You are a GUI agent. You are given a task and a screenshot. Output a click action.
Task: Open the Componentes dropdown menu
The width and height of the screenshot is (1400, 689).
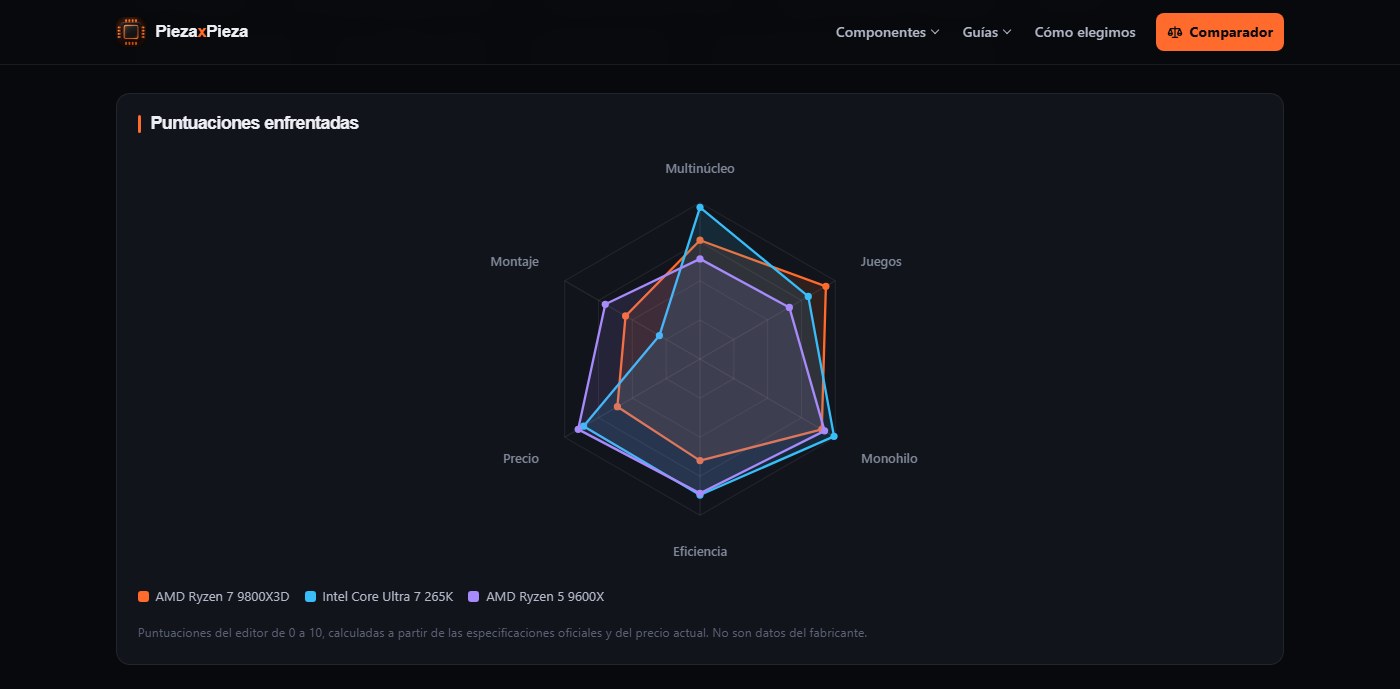[887, 32]
